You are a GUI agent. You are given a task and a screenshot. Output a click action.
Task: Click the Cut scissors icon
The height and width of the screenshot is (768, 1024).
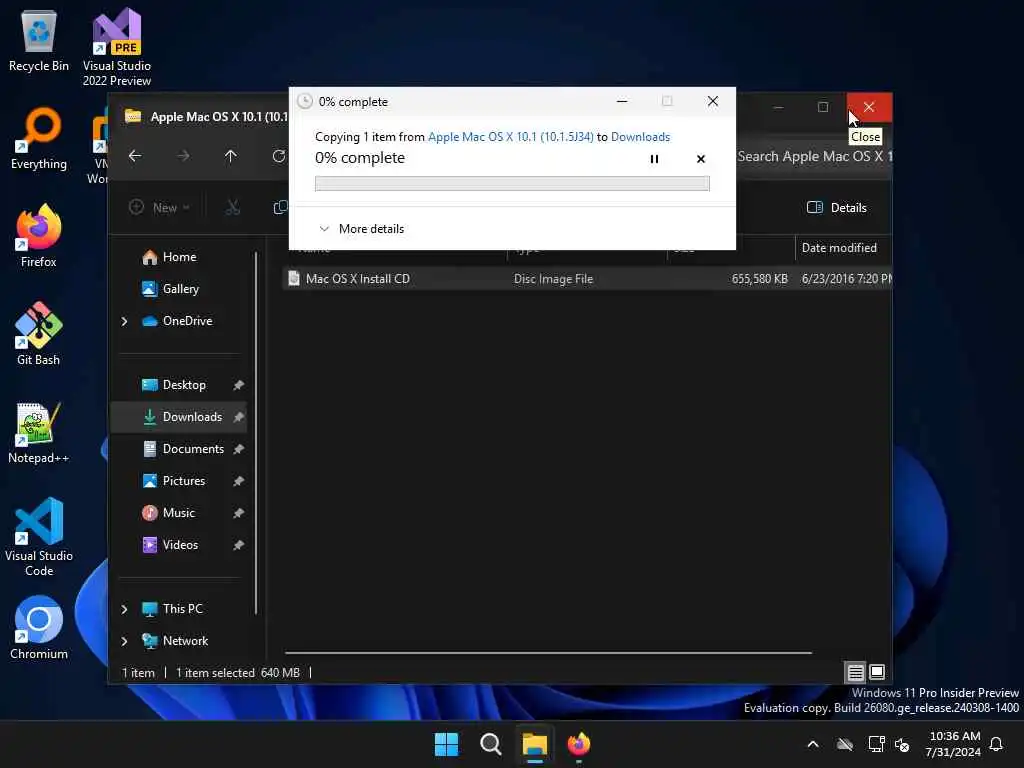(232, 208)
